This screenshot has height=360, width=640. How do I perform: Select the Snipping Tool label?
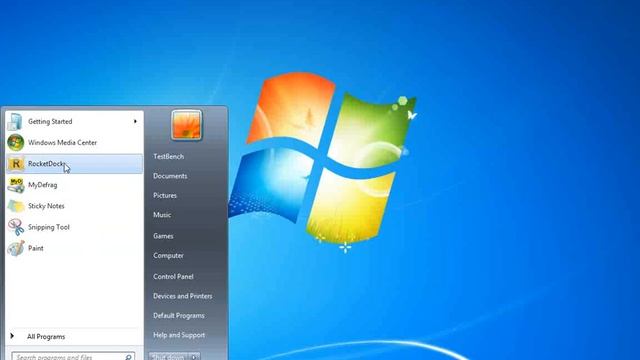[49, 227]
